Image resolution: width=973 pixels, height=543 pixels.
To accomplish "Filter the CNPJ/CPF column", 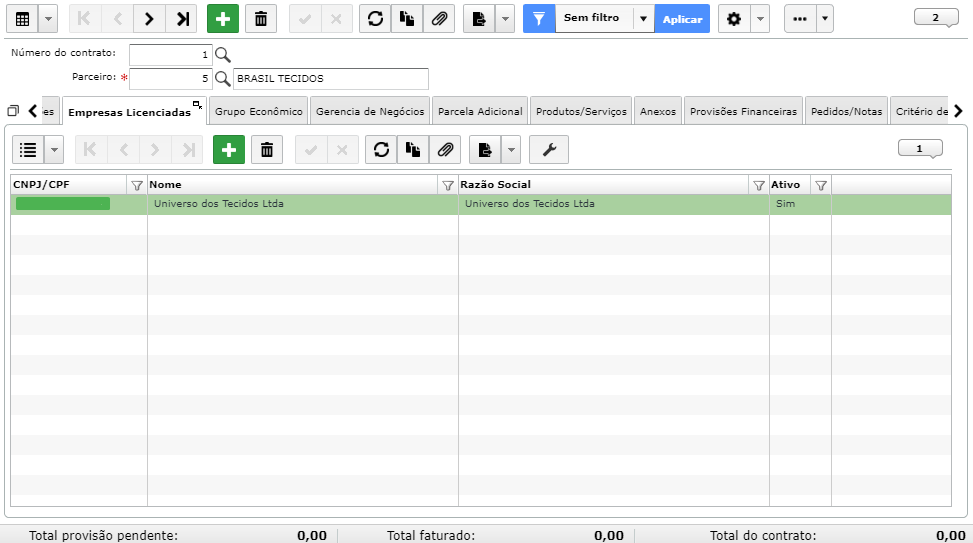I will tap(137, 185).
